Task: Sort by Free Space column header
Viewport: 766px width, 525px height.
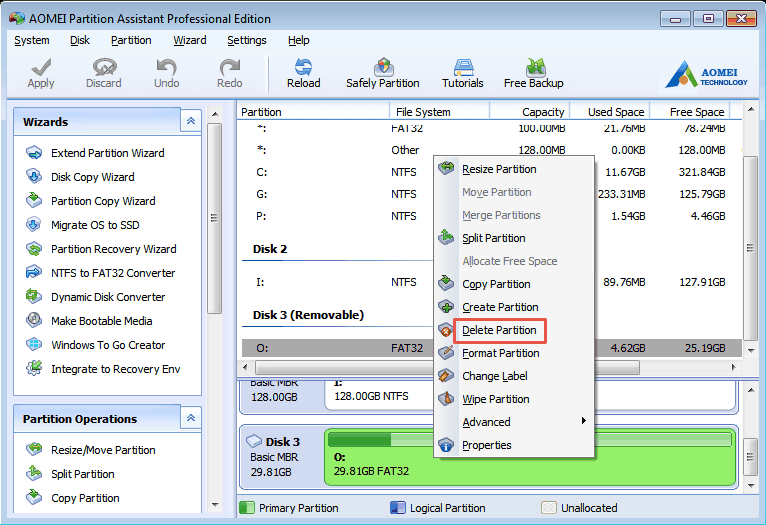Action: click(x=690, y=112)
